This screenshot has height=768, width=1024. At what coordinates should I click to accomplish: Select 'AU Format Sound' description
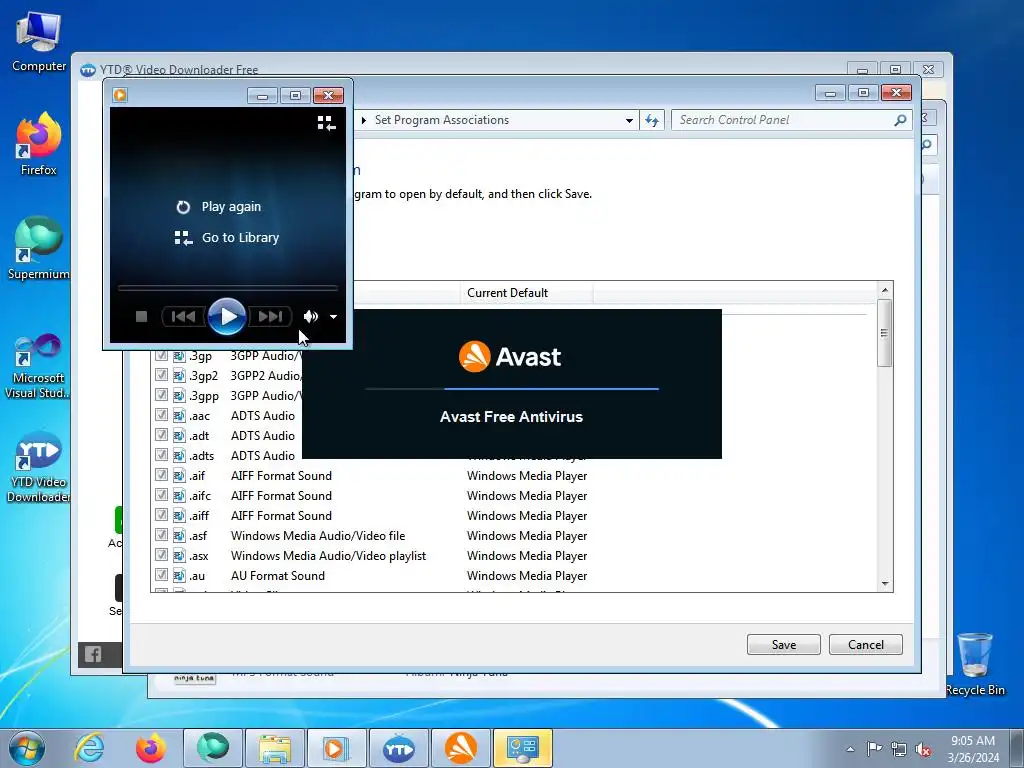tap(278, 575)
